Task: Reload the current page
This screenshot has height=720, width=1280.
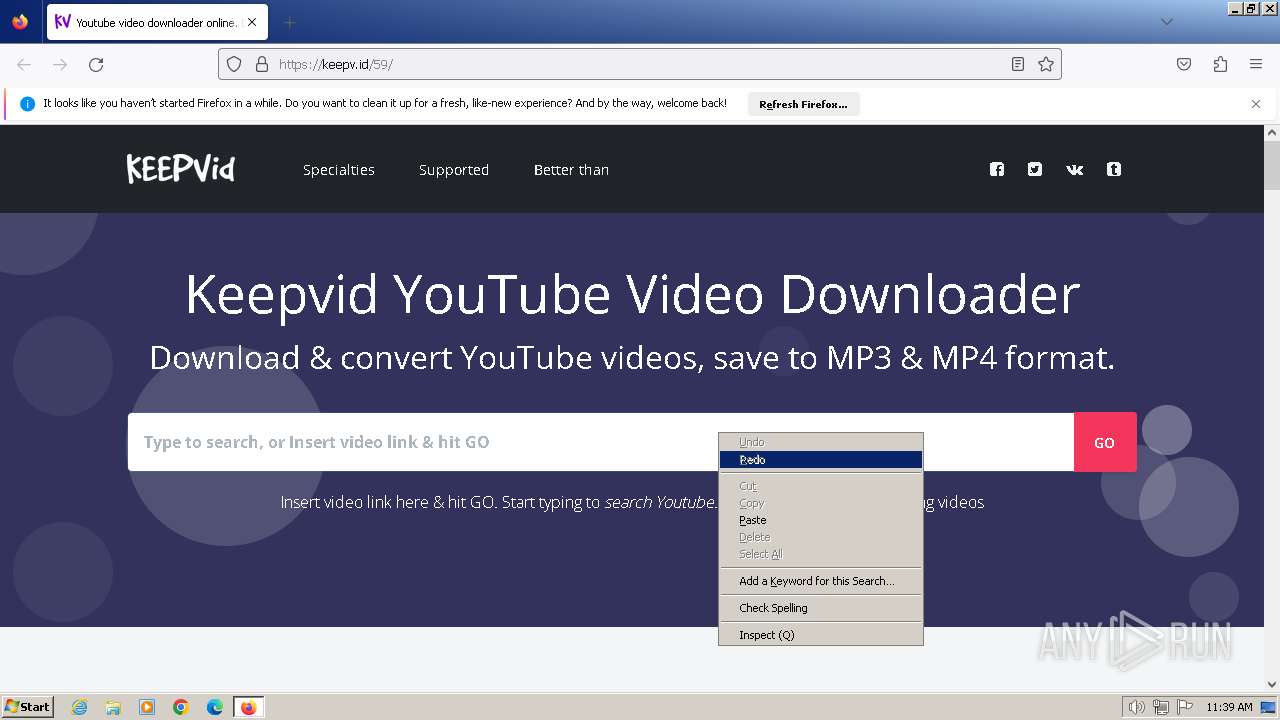Action: coord(96,64)
